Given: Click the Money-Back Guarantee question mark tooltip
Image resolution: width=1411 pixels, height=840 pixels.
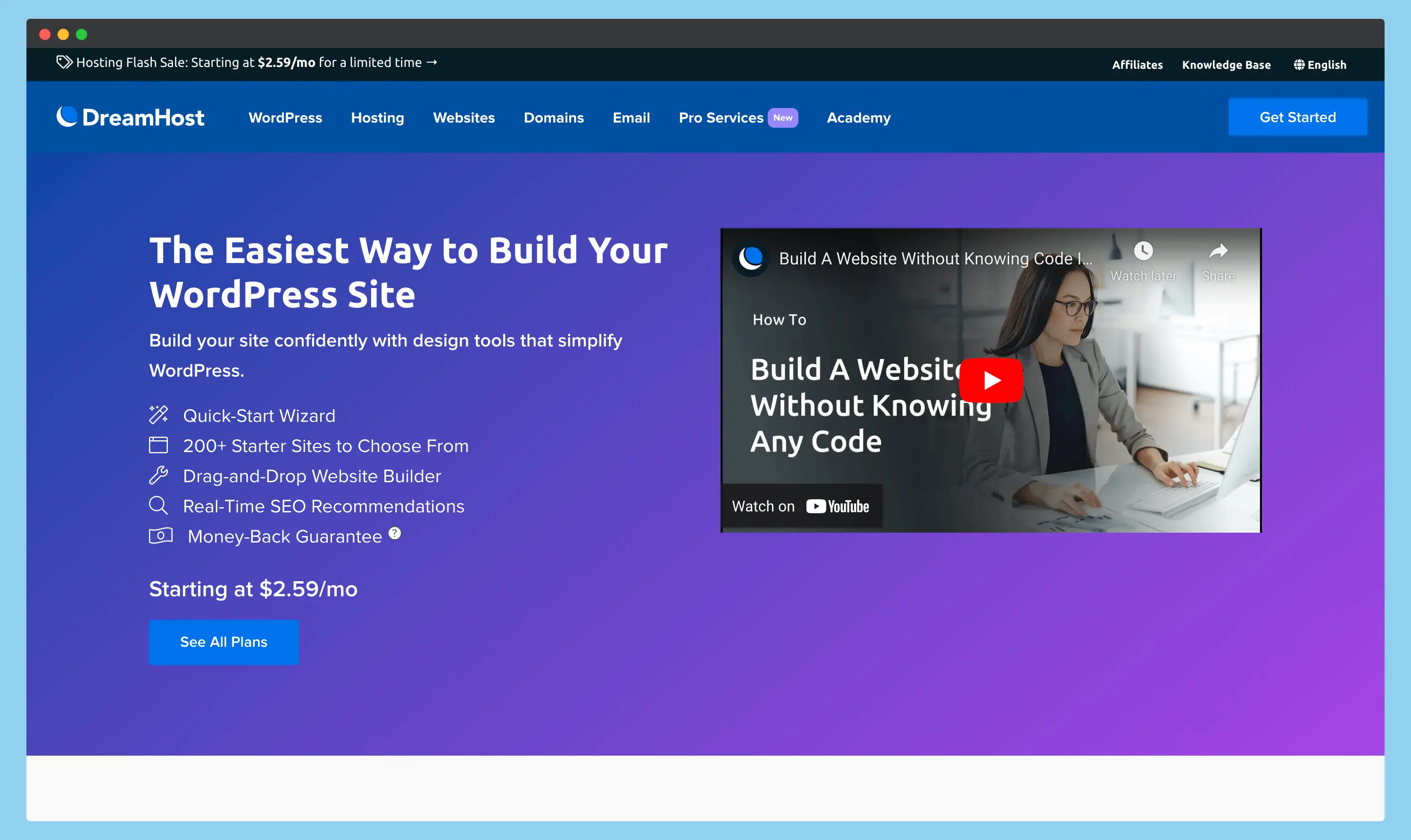Looking at the screenshot, I should (395, 533).
